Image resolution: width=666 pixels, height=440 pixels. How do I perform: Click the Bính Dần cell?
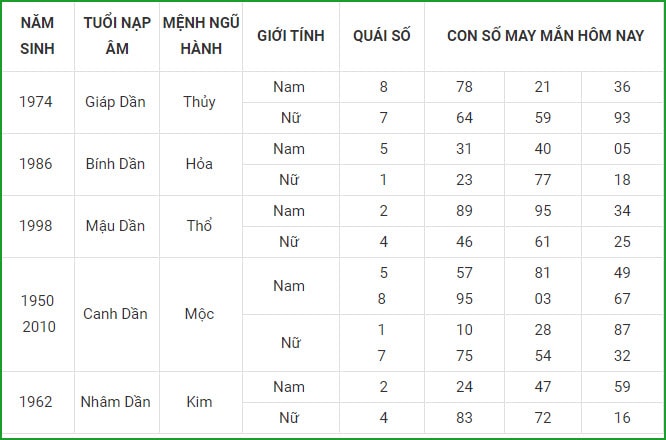coord(117,164)
